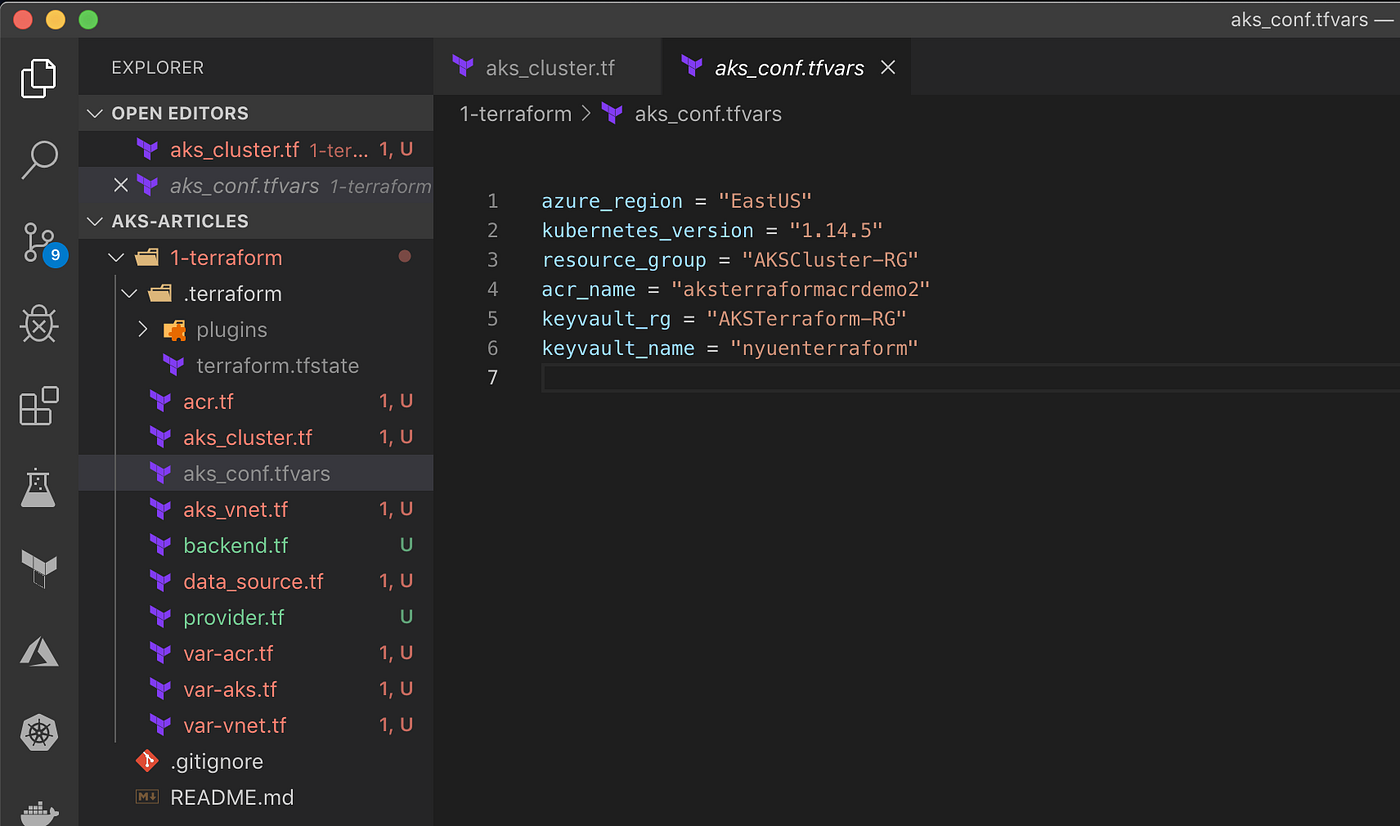This screenshot has width=1400, height=826.
Task: Click the 1-terraform folder icon
Action: (x=147, y=257)
